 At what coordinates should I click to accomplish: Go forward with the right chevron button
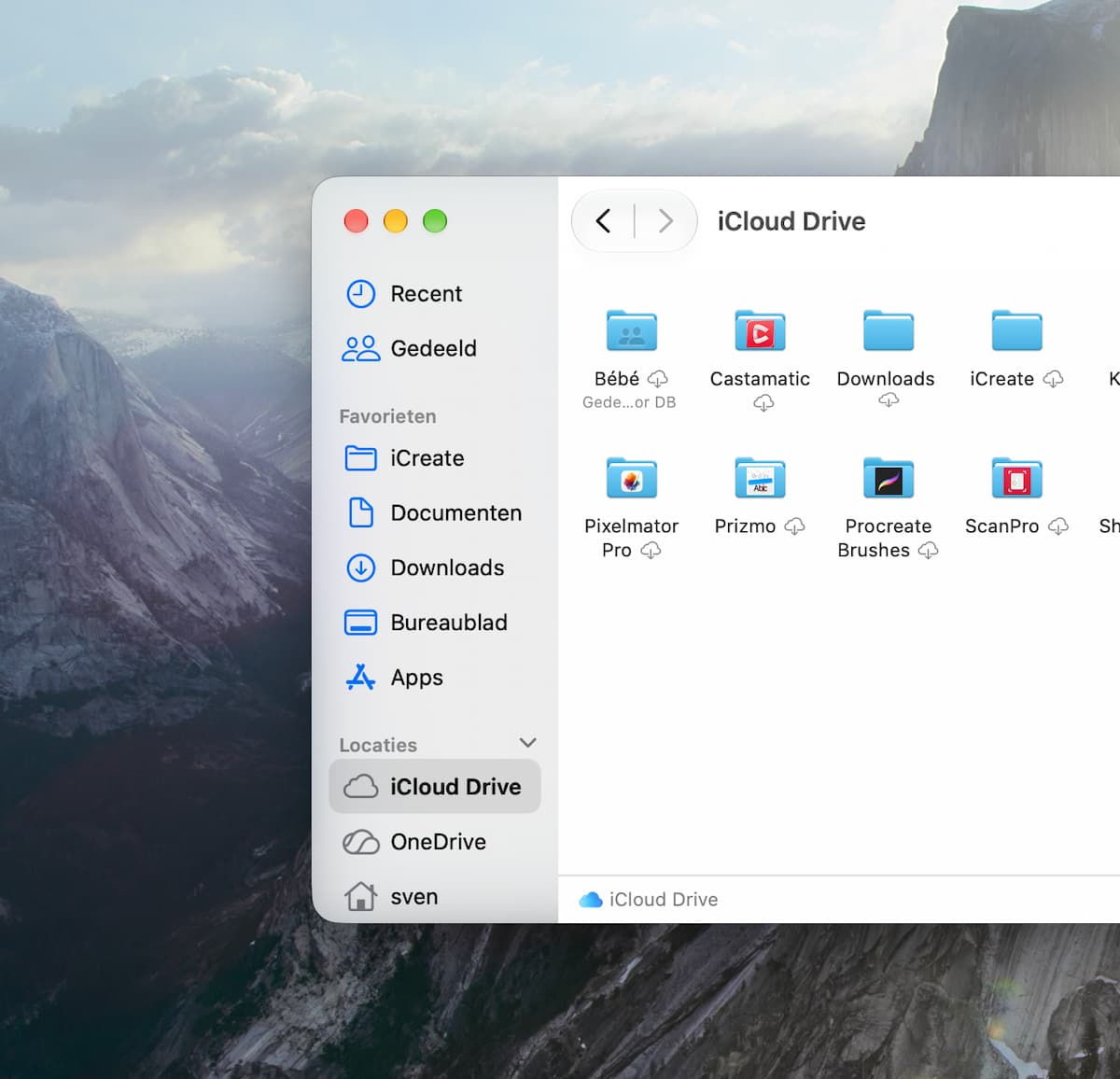[x=665, y=221]
